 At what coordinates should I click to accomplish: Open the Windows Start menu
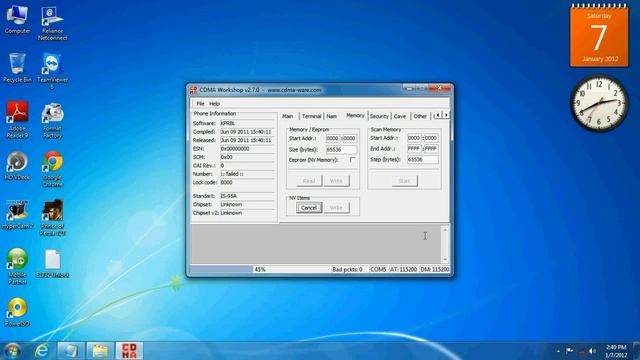(12, 351)
